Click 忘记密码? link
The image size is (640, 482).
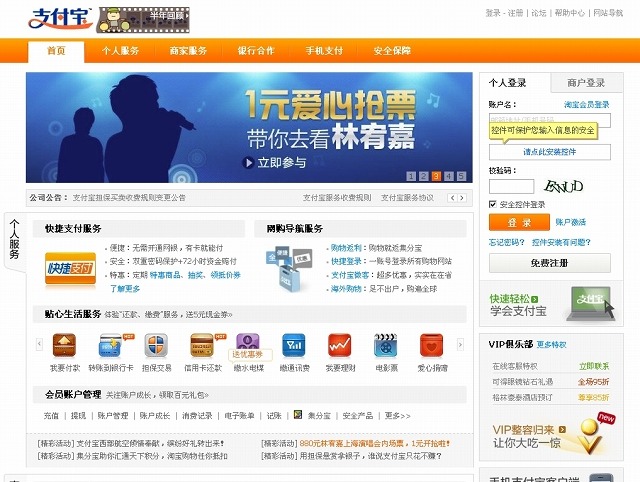(507, 242)
